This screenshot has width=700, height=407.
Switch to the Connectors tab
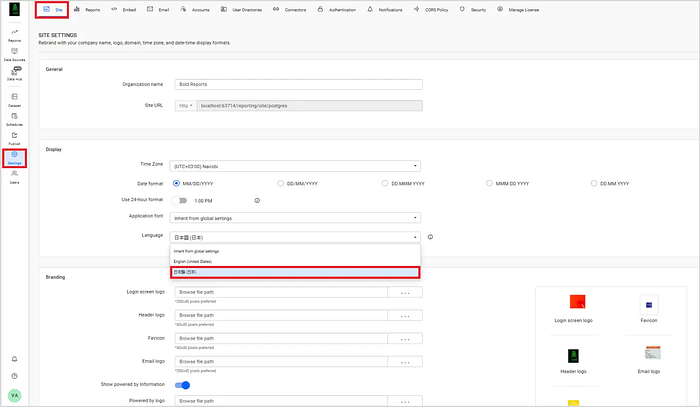(289, 9)
